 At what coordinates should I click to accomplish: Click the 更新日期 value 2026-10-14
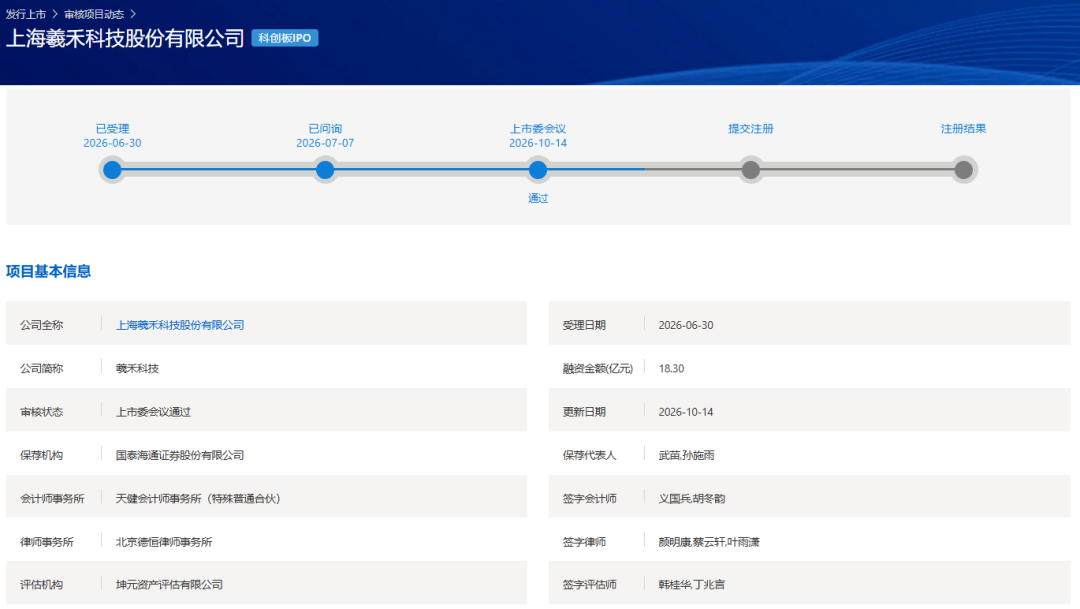(x=686, y=412)
